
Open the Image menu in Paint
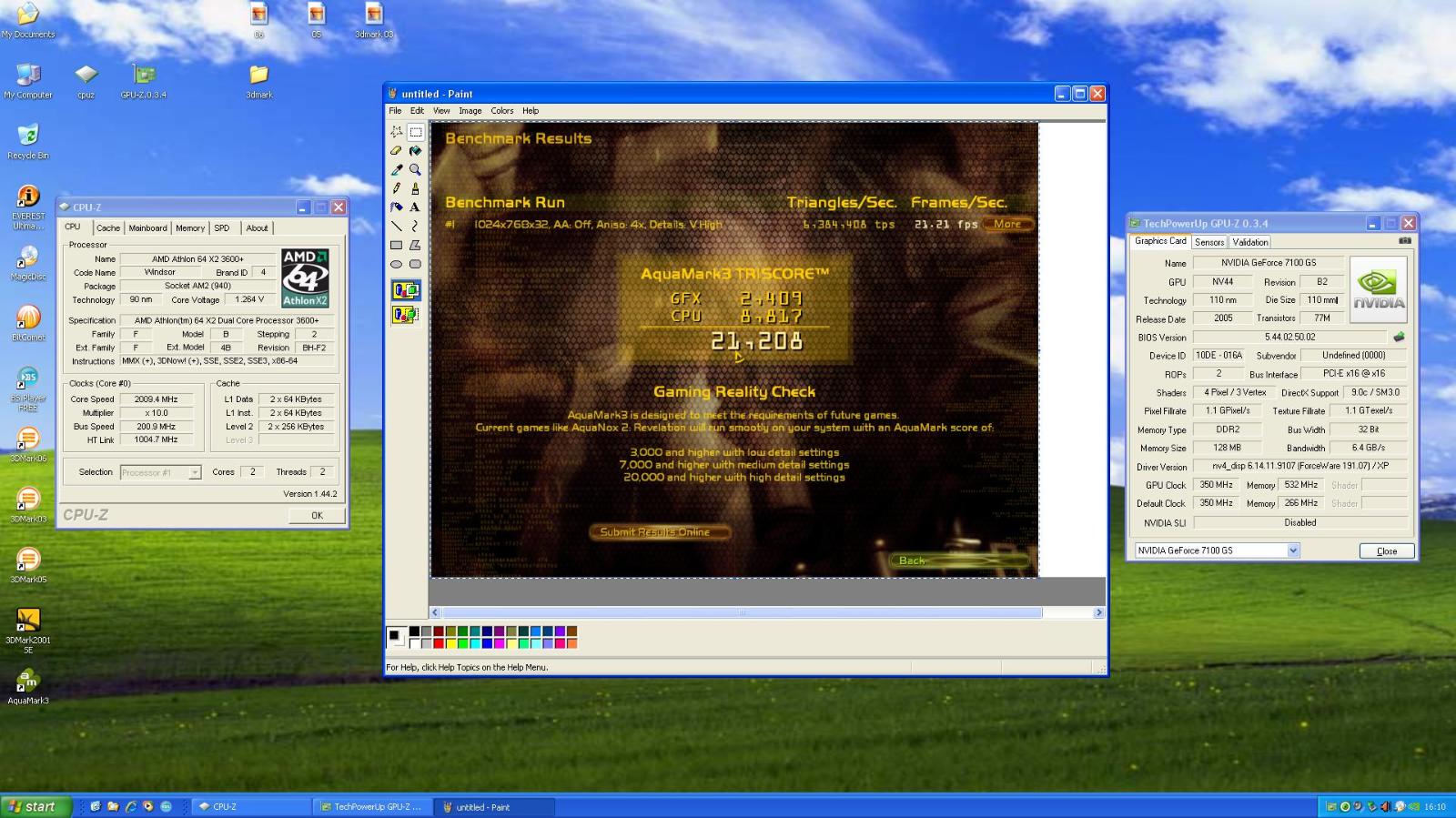470,111
